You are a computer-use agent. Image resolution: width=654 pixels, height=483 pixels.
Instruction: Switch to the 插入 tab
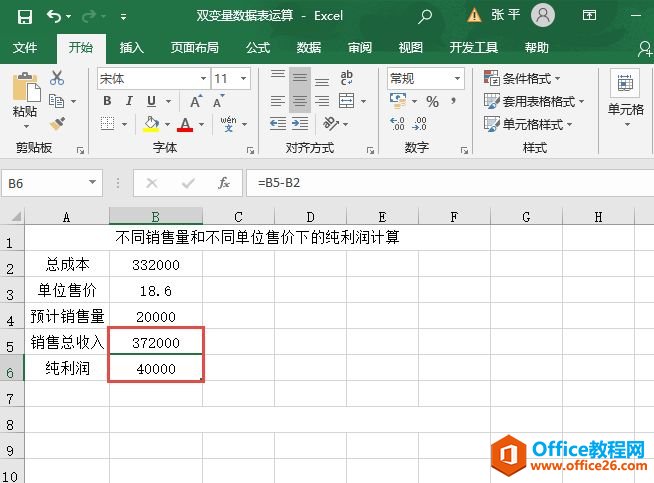coord(131,48)
